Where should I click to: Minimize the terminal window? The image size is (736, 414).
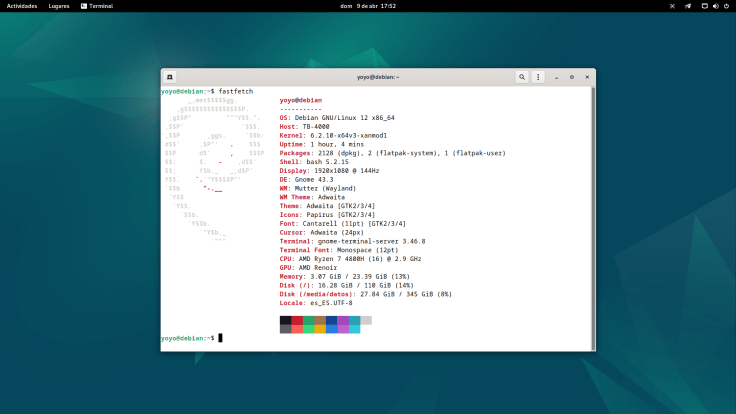[x=558, y=76]
